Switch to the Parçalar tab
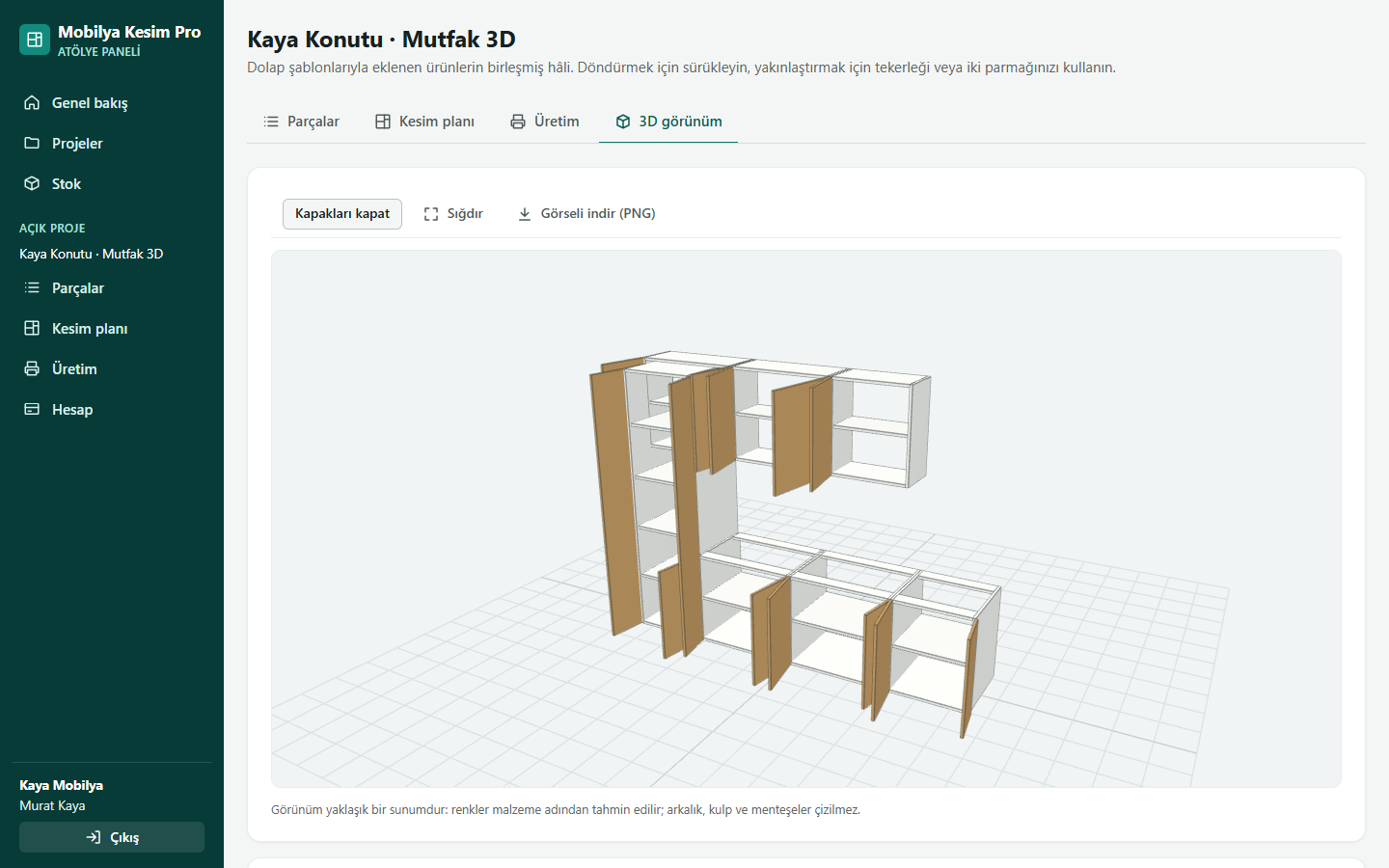This screenshot has width=1389, height=868. (x=301, y=122)
